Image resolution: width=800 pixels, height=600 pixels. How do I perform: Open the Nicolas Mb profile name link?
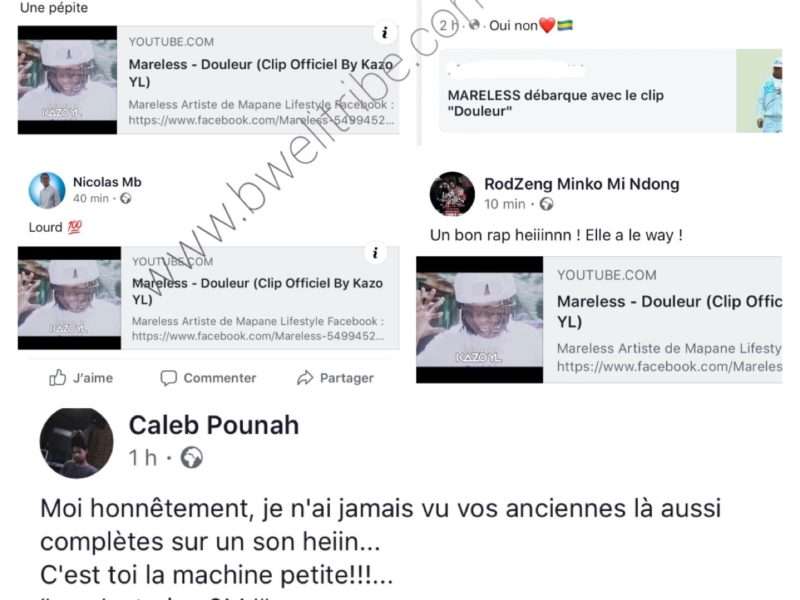point(107,182)
